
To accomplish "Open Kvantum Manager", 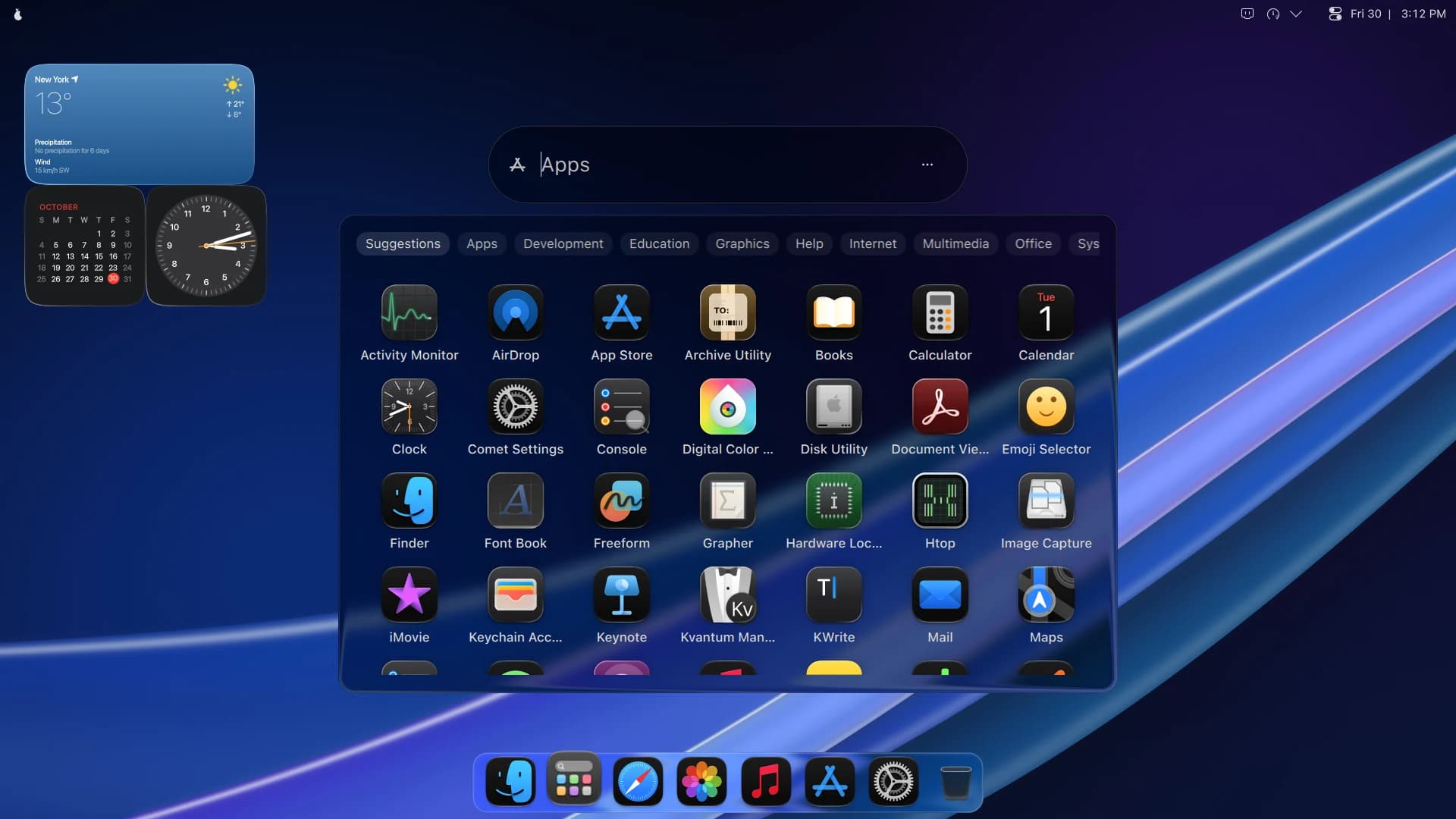I will tap(728, 595).
